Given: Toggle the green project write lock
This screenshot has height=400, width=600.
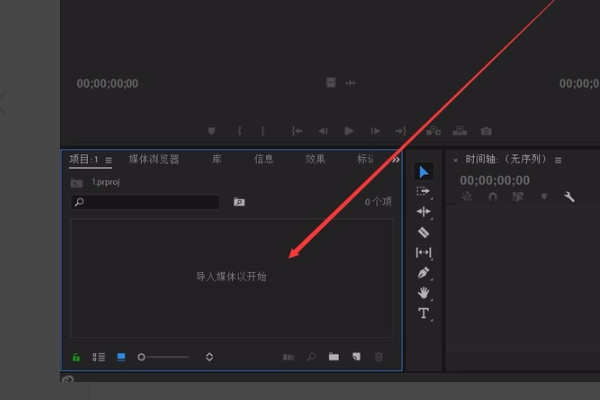Looking at the screenshot, I should [76, 357].
